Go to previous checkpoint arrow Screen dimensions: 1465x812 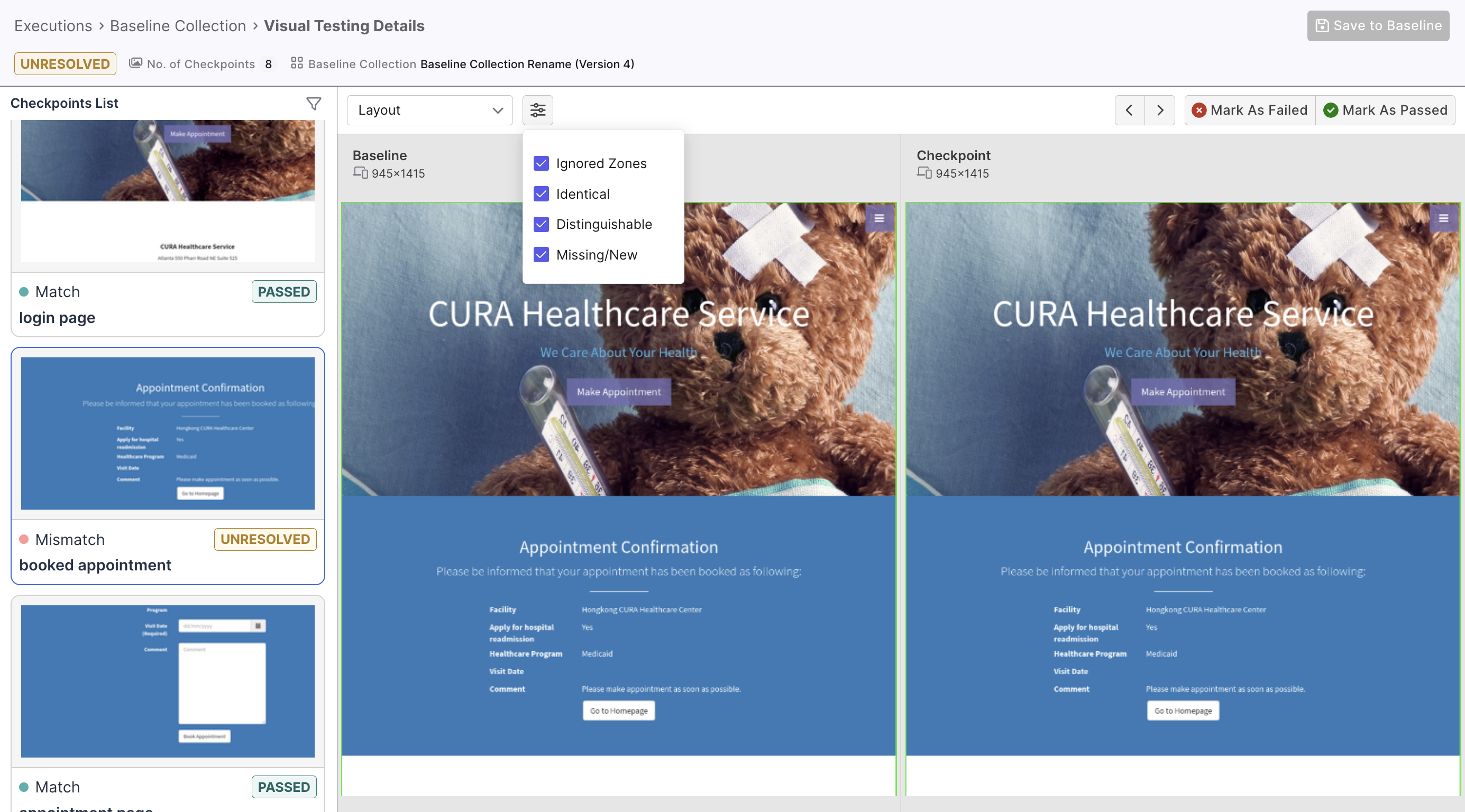[x=1130, y=110]
